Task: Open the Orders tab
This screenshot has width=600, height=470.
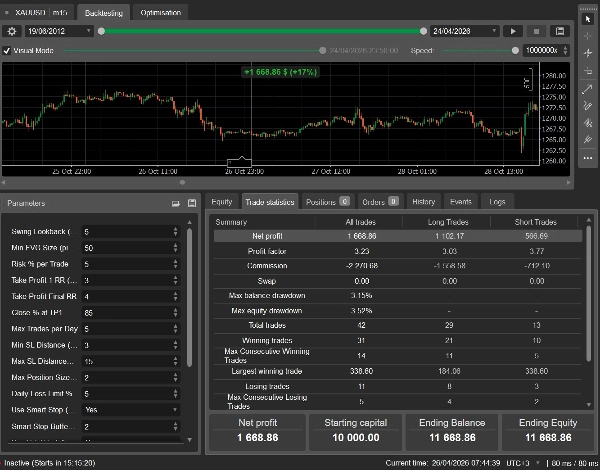Action: point(380,202)
